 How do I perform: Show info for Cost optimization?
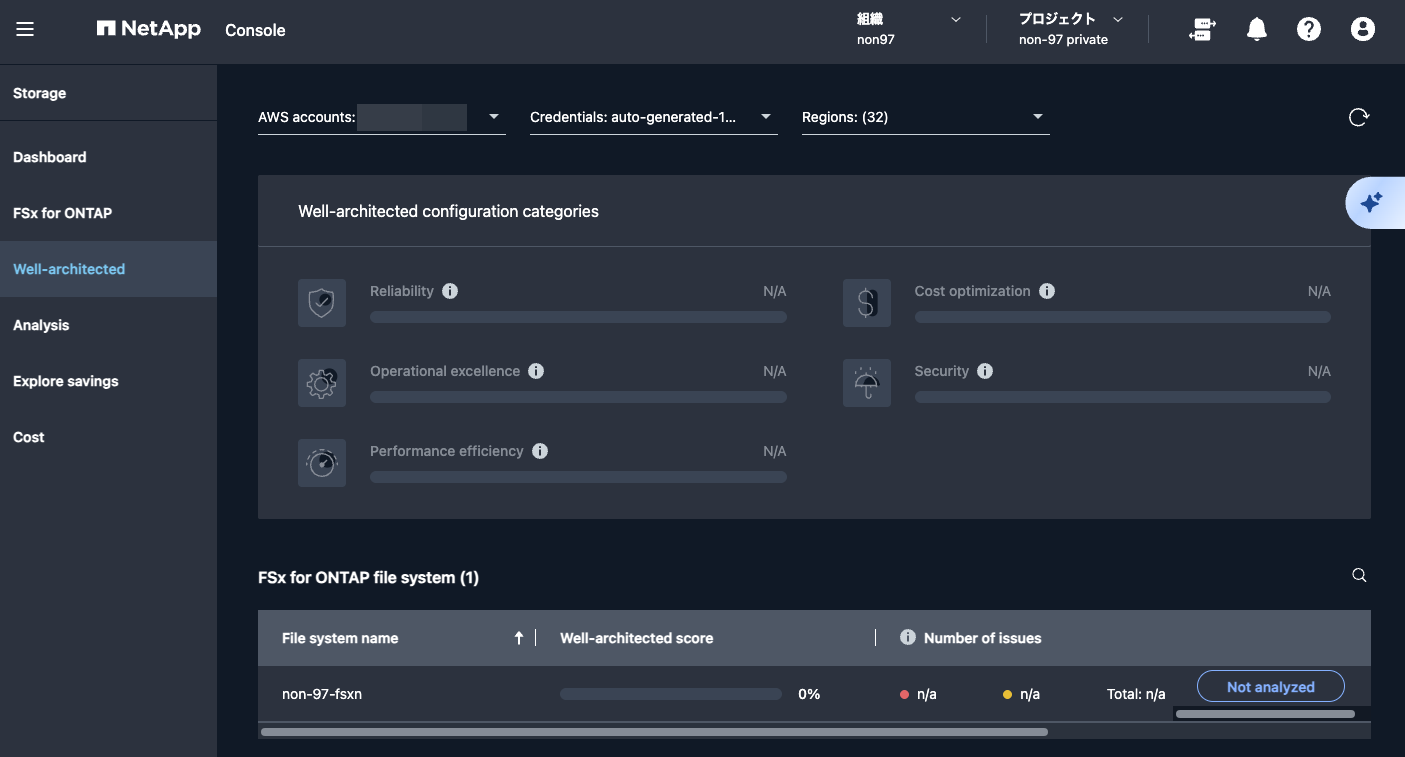tap(1047, 291)
